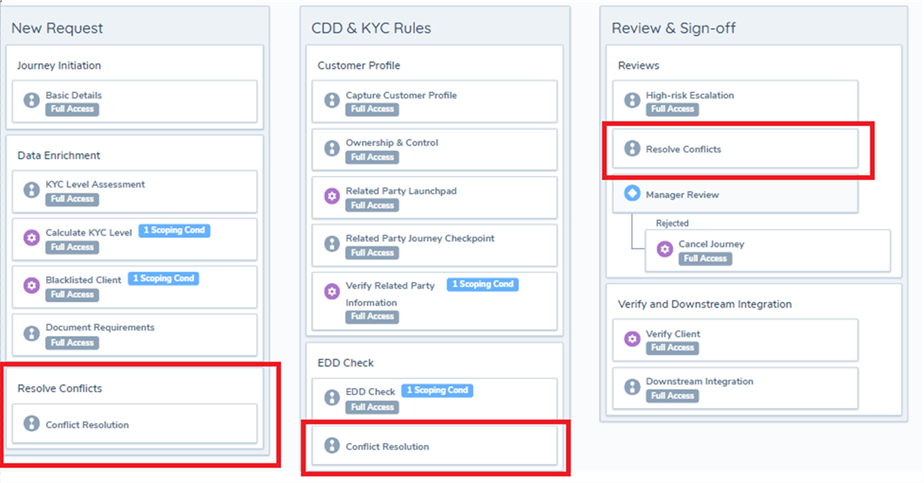The image size is (924, 483).
Task: Select Resolve Conflicts task under Reviews
Action: pos(683,149)
